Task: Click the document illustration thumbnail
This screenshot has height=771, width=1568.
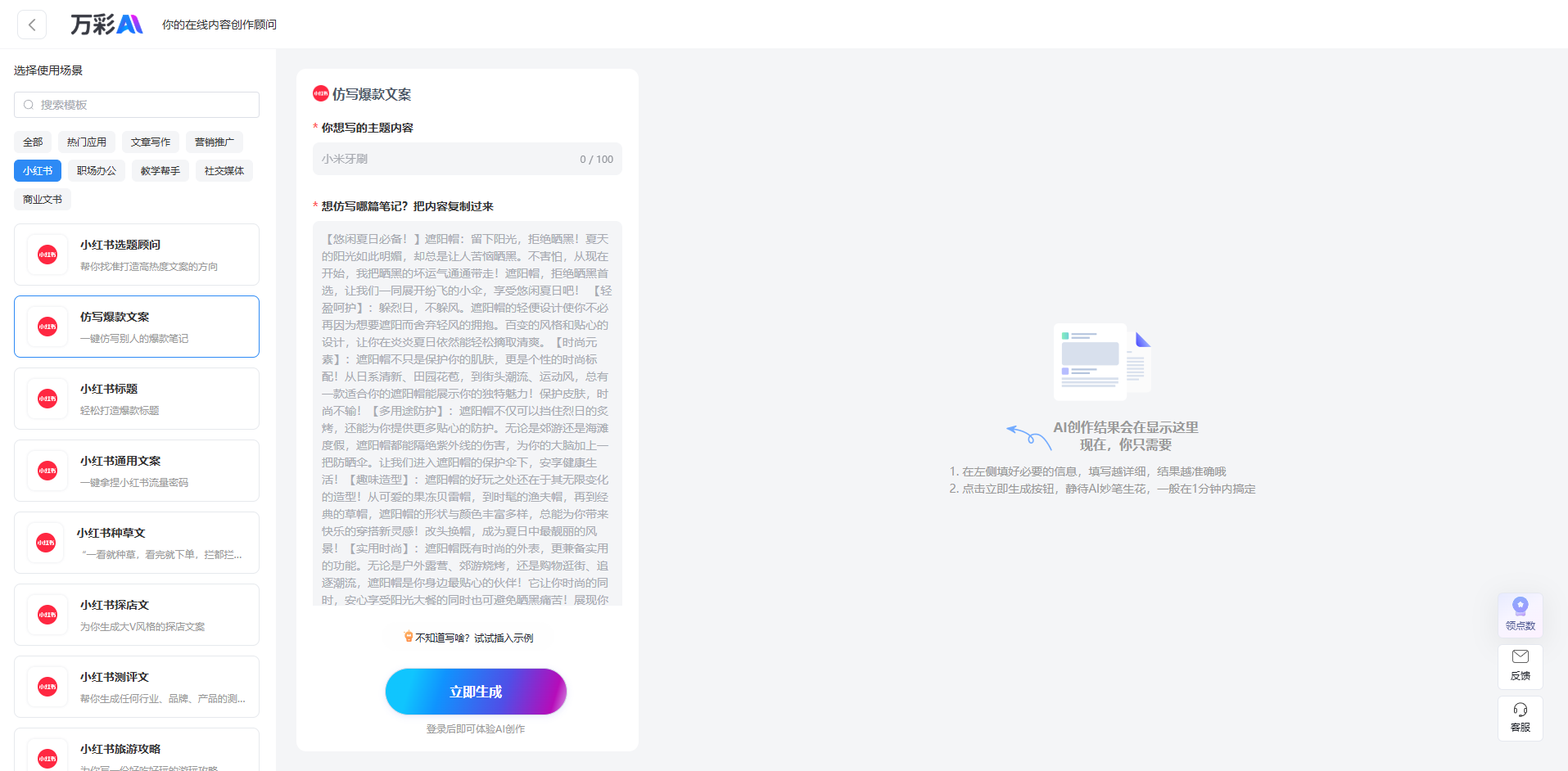Action: coord(1102,362)
